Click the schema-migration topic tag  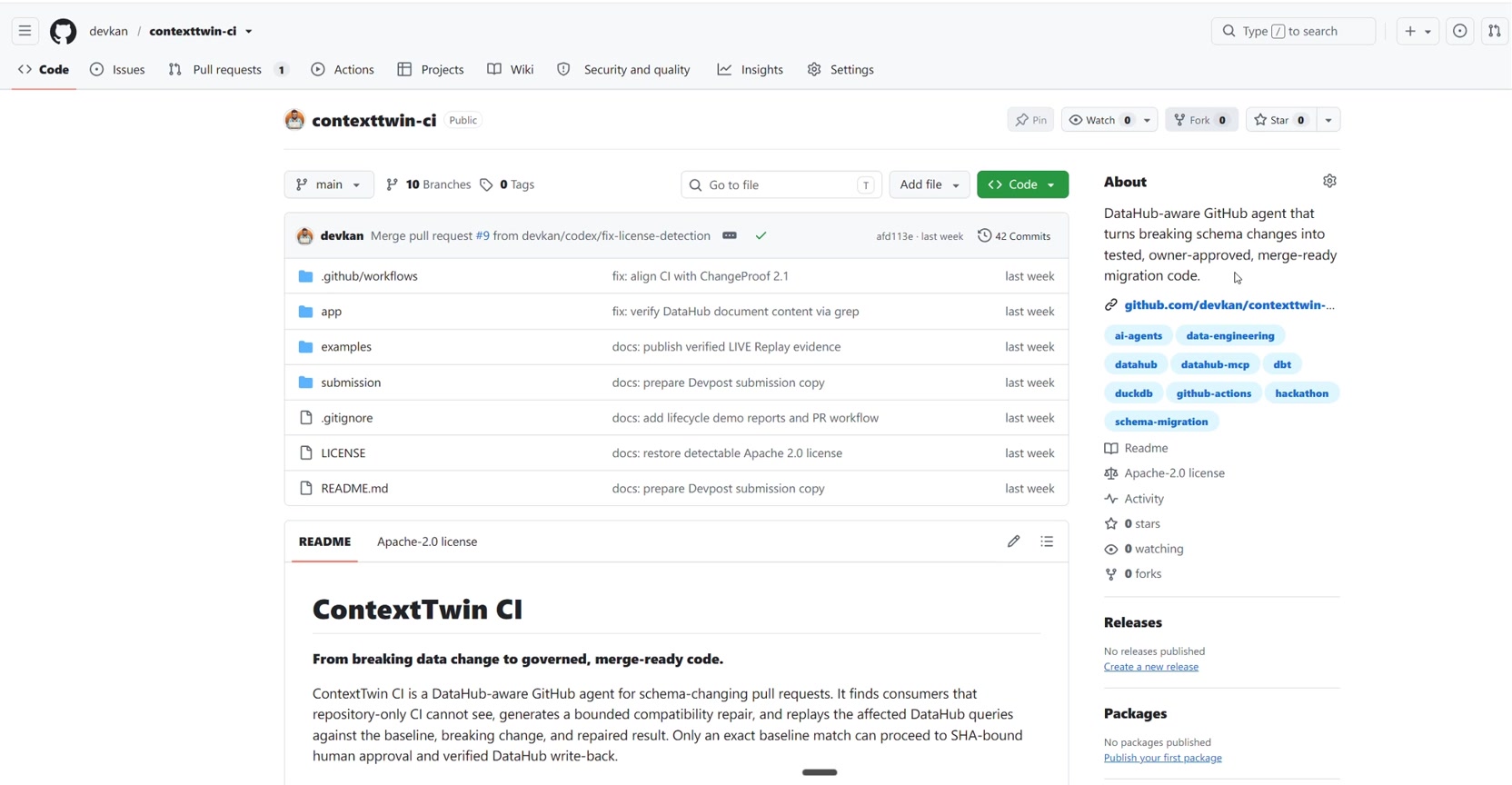point(1161,422)
